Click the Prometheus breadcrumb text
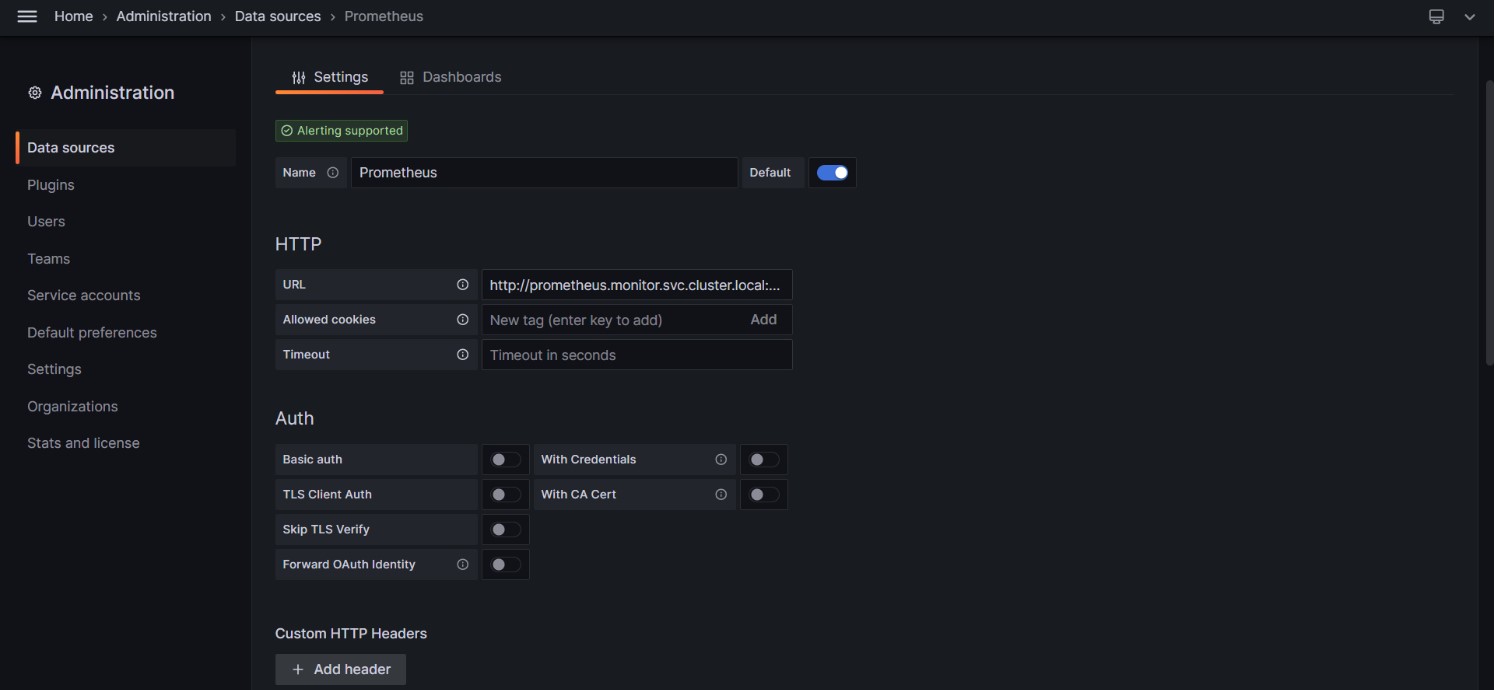The height and width of the screenshot is (690, 1495). tap(384, 16)
